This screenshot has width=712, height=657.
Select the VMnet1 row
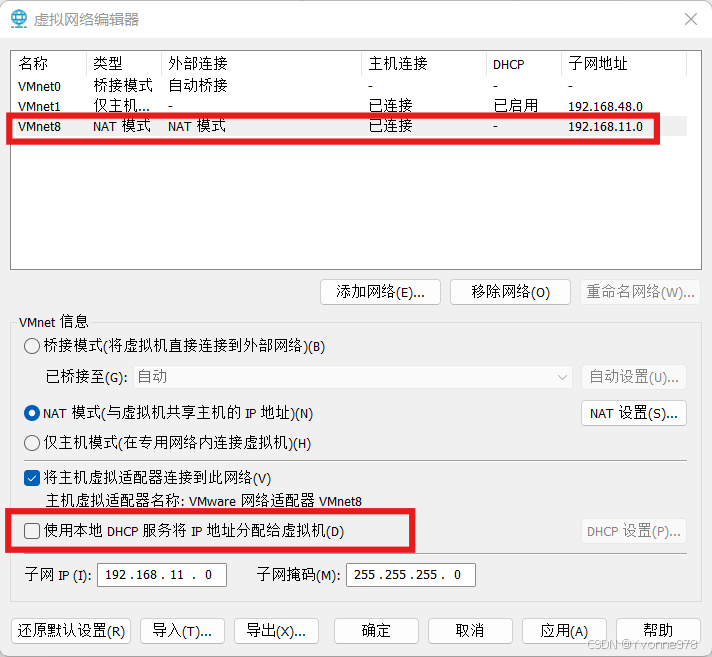click(349, 106)
